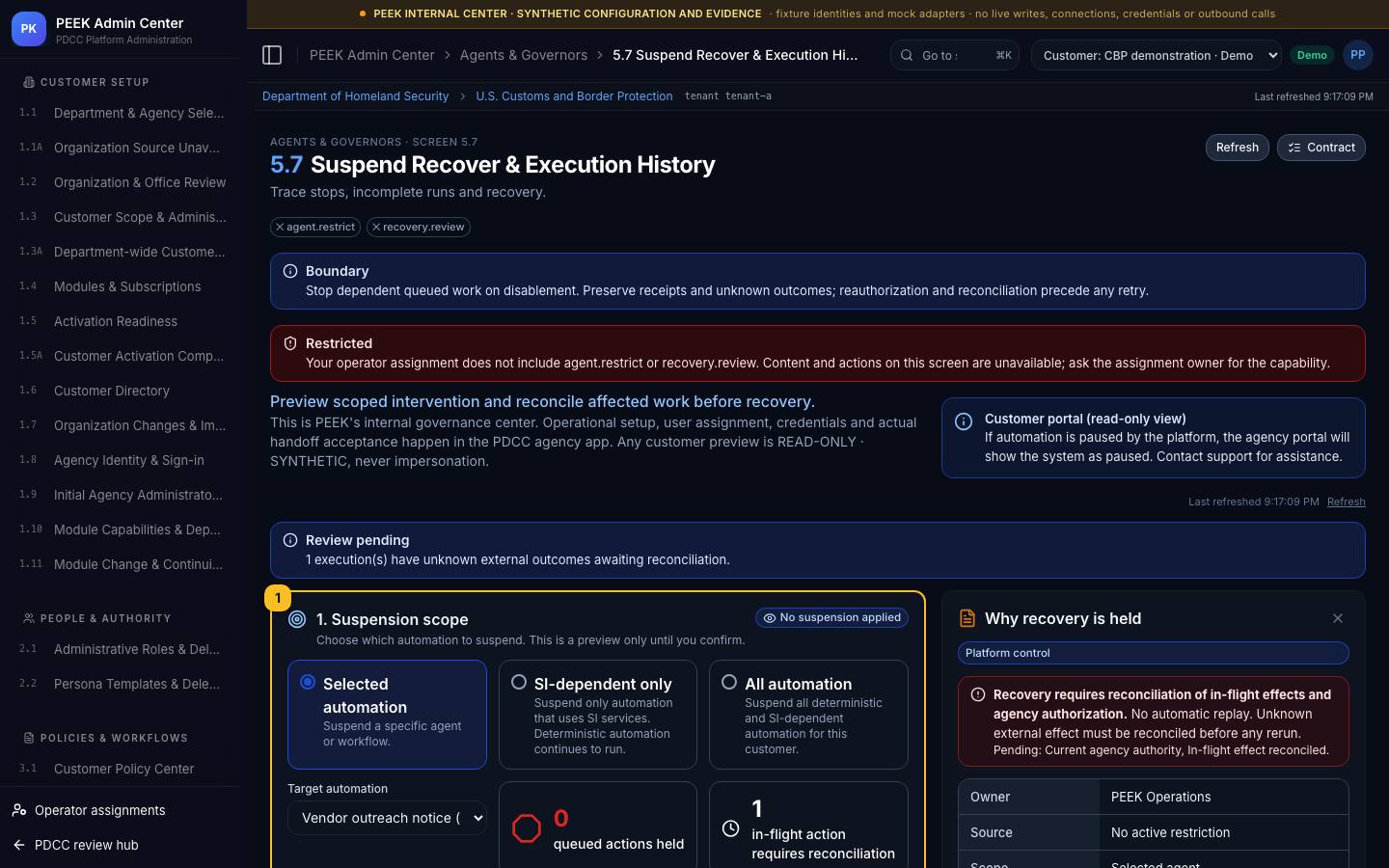Open the Customer CBP demonstration dropdown
Screen dimensions: 1389x868
(1157, 55)
